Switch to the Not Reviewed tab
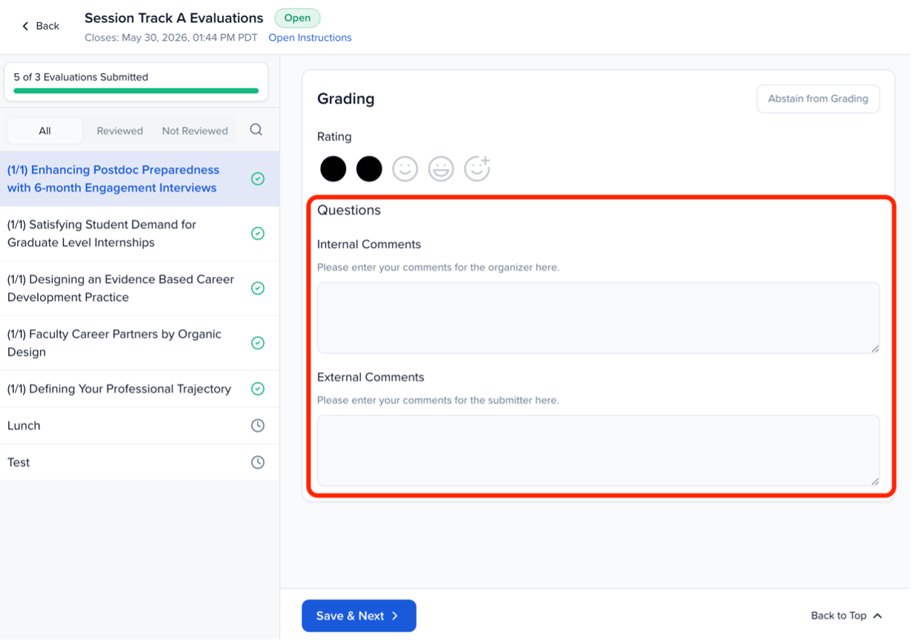This screenshot has width=912, height=641. 195,131
